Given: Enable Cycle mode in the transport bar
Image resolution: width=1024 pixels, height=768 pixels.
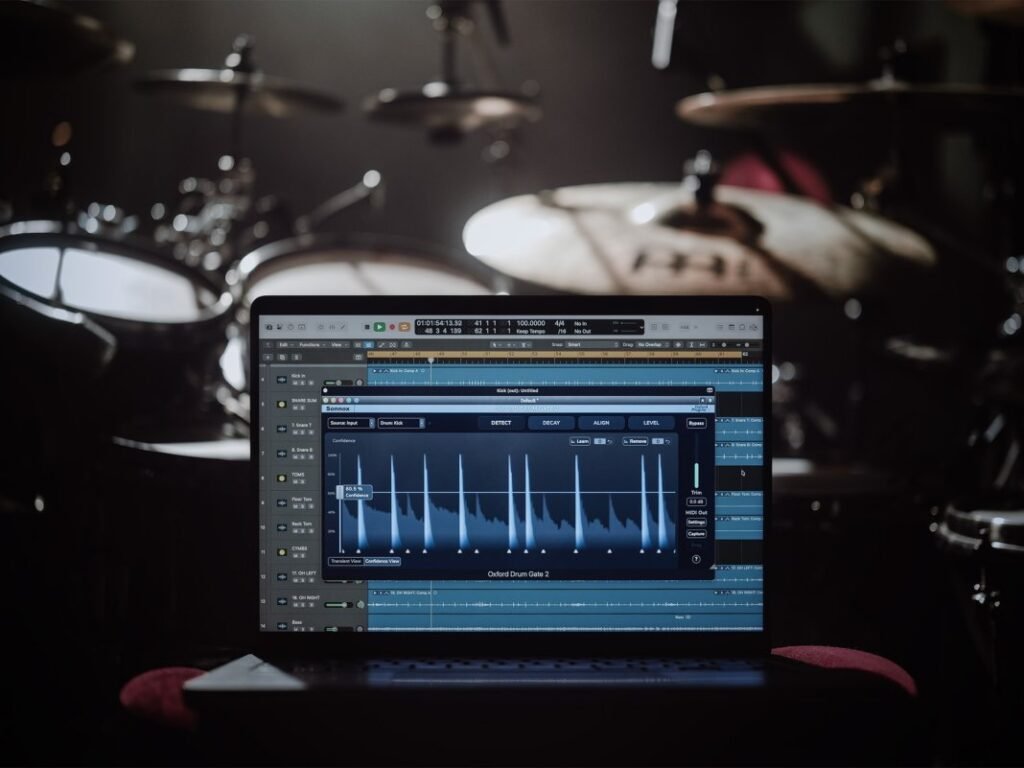Looking at the screenshot, I should (403, 327).
